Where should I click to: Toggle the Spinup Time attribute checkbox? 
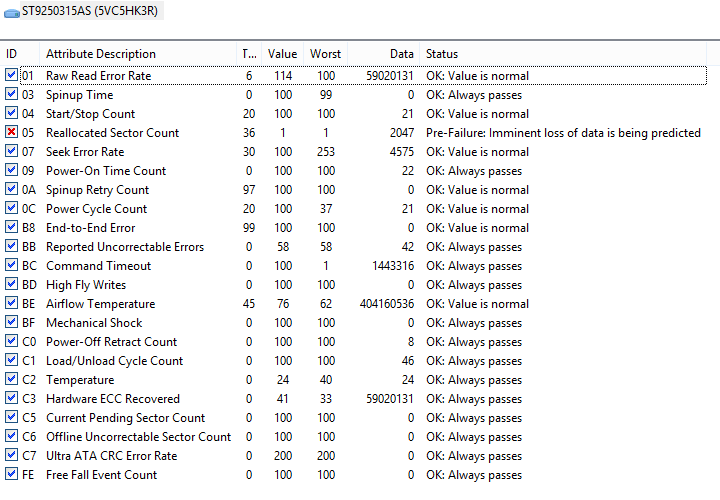pyautogui.click(x=11, y=94)
